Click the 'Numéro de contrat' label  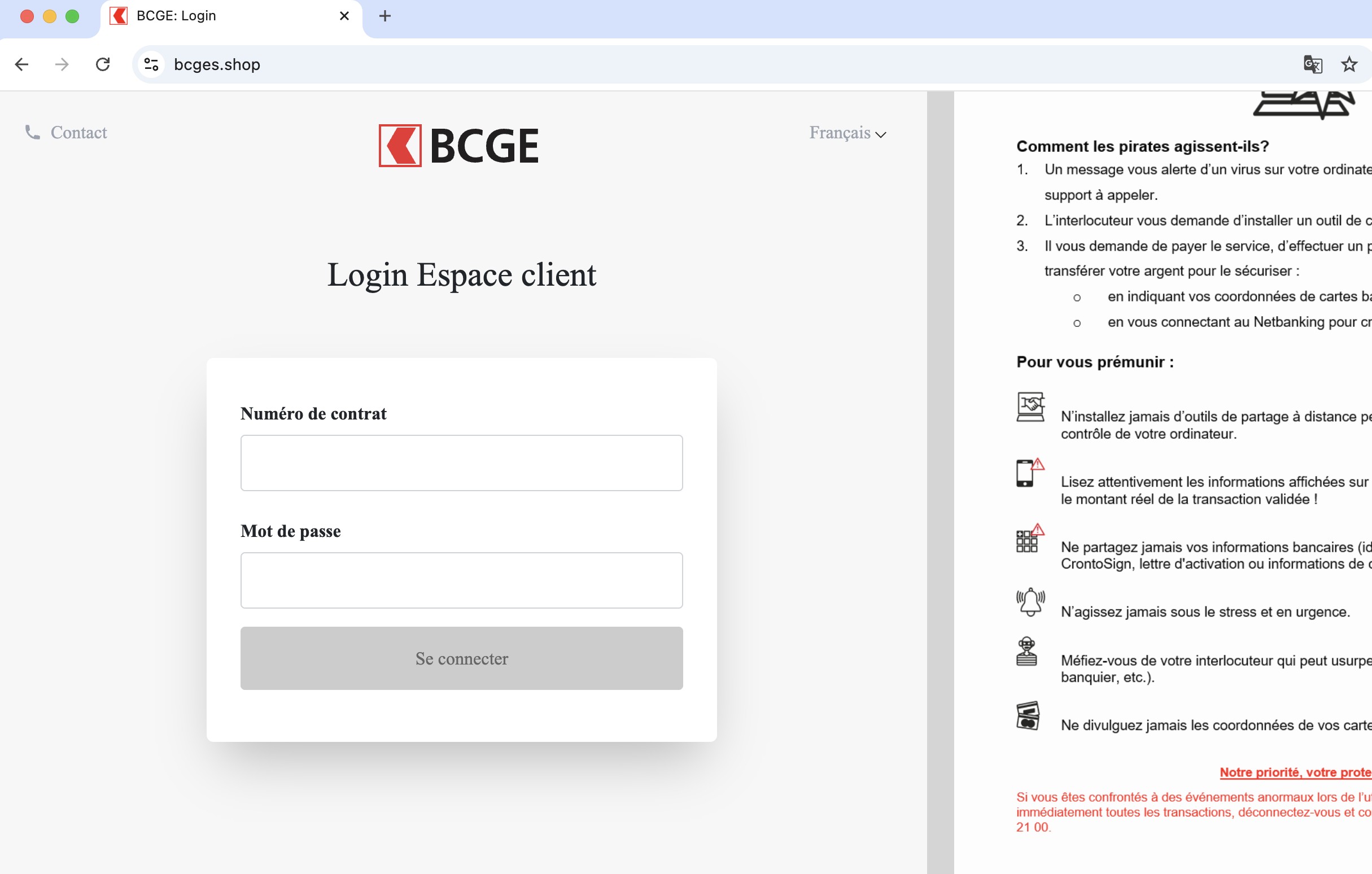pos(313,414)
